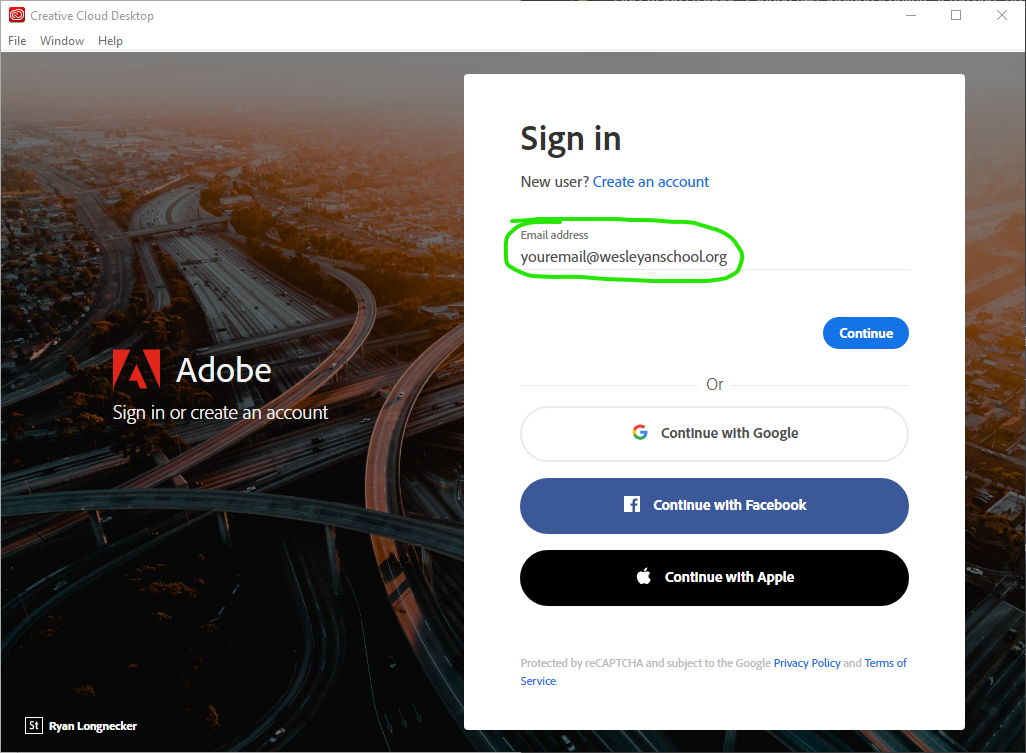Click the Apple logo icon
The image size is (1026, 753).
click(x=644, y=577)
